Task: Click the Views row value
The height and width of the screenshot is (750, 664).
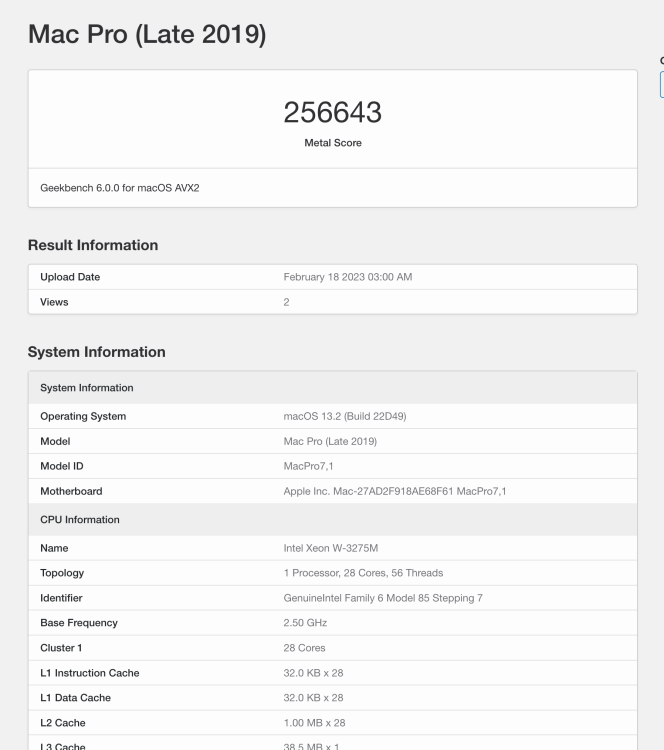Action: (286, 302)
